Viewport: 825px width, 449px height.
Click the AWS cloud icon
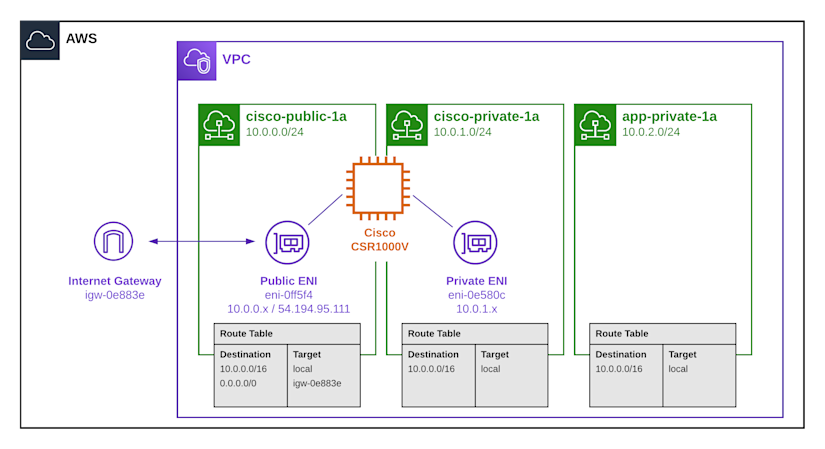tap(40, 41)
